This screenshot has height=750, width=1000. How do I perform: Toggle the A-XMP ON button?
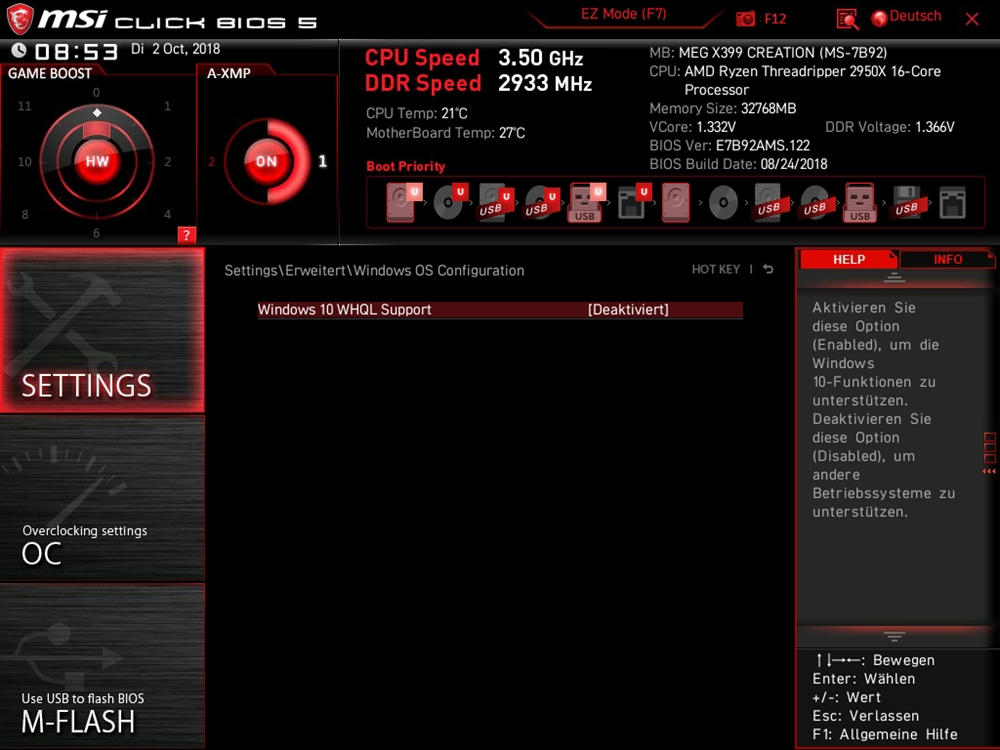[266, 161]
